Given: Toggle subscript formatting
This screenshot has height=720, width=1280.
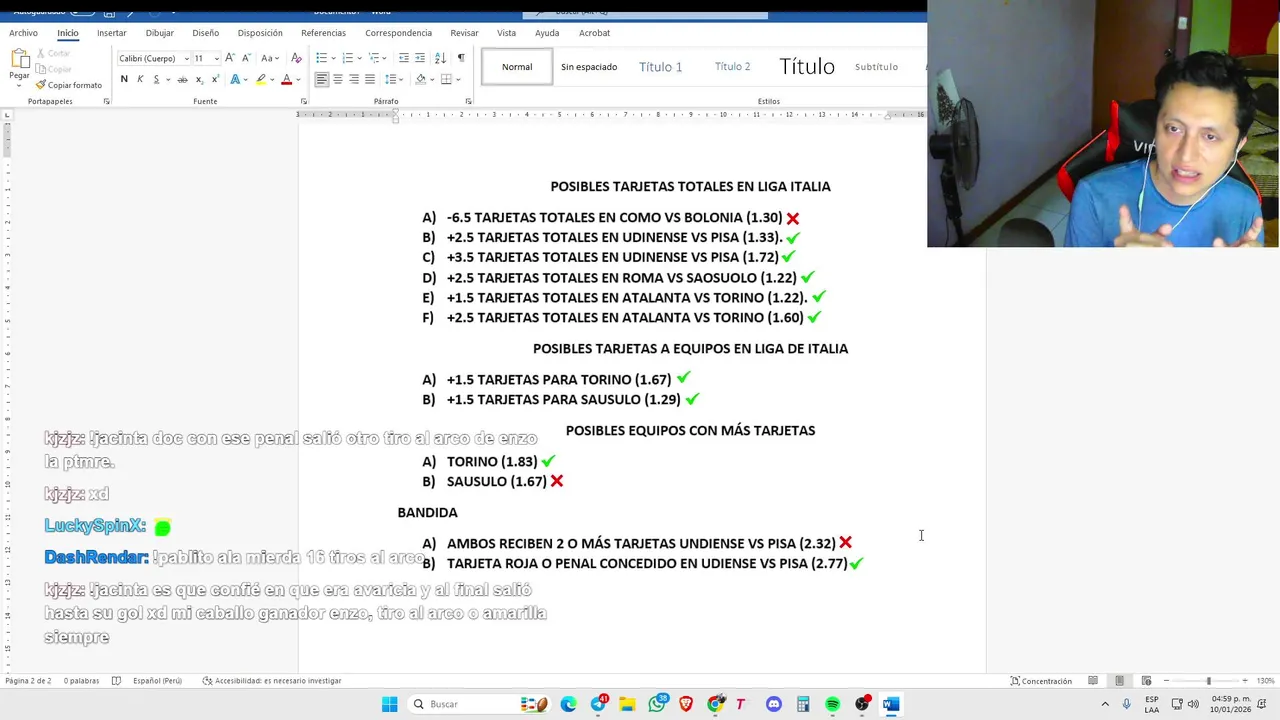Looking at the screenshot, I should point(199,79).
